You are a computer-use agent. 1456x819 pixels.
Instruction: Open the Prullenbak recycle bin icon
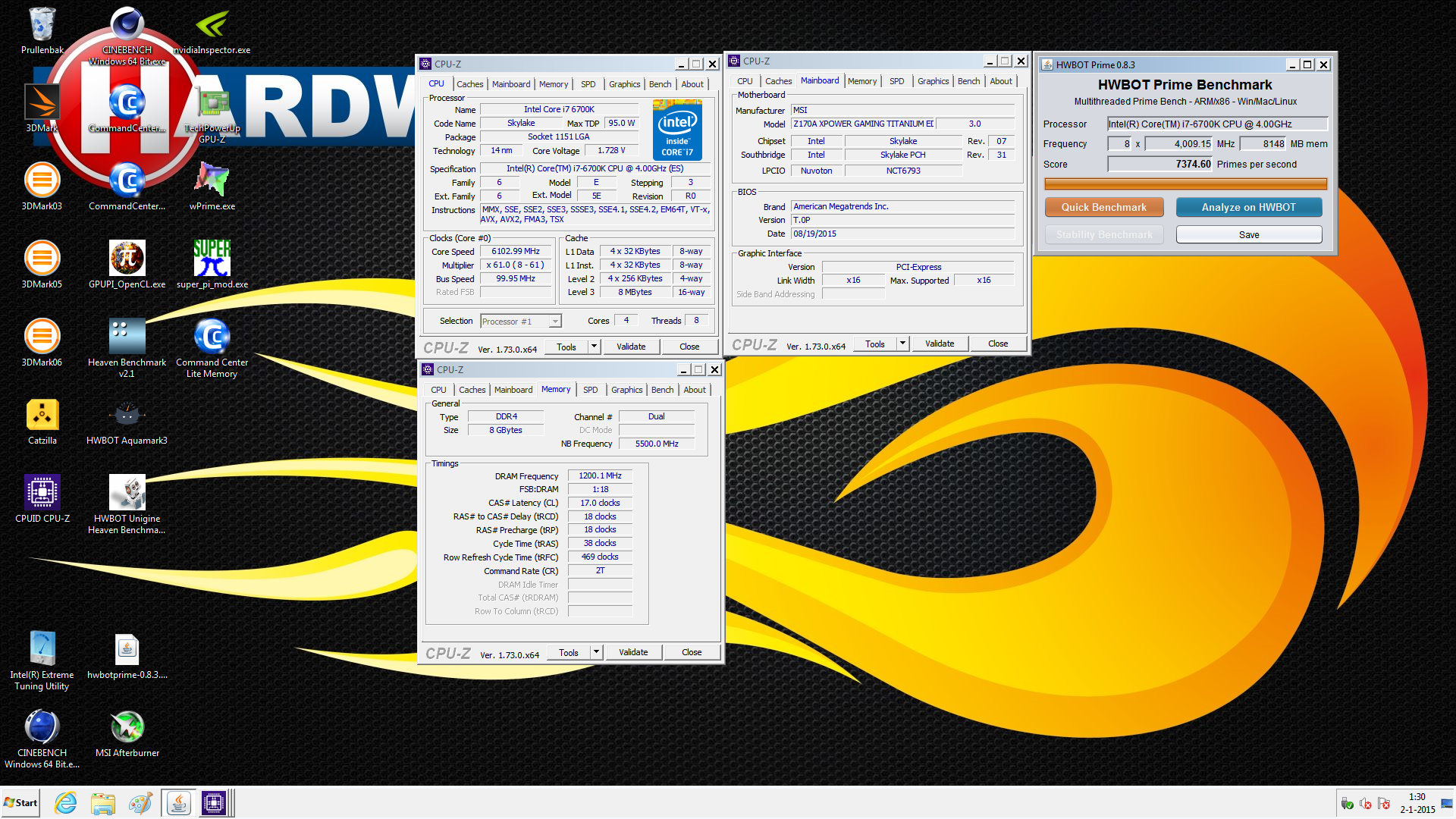42,30
